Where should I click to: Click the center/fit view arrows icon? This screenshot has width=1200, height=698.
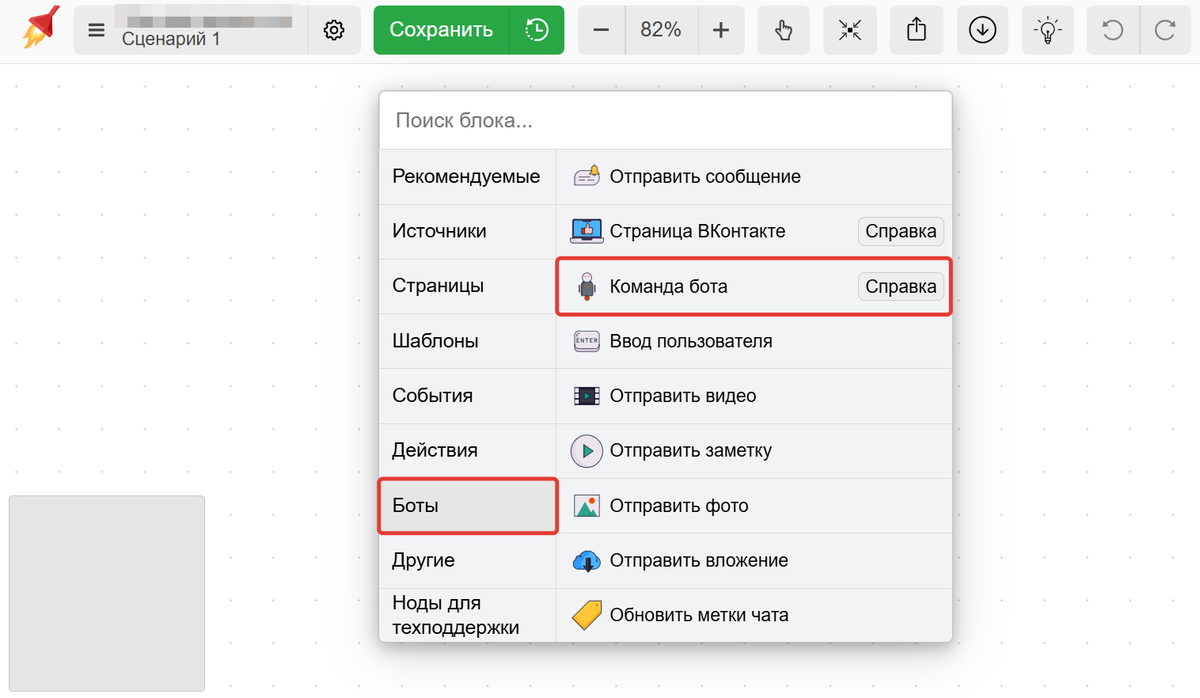850,30
